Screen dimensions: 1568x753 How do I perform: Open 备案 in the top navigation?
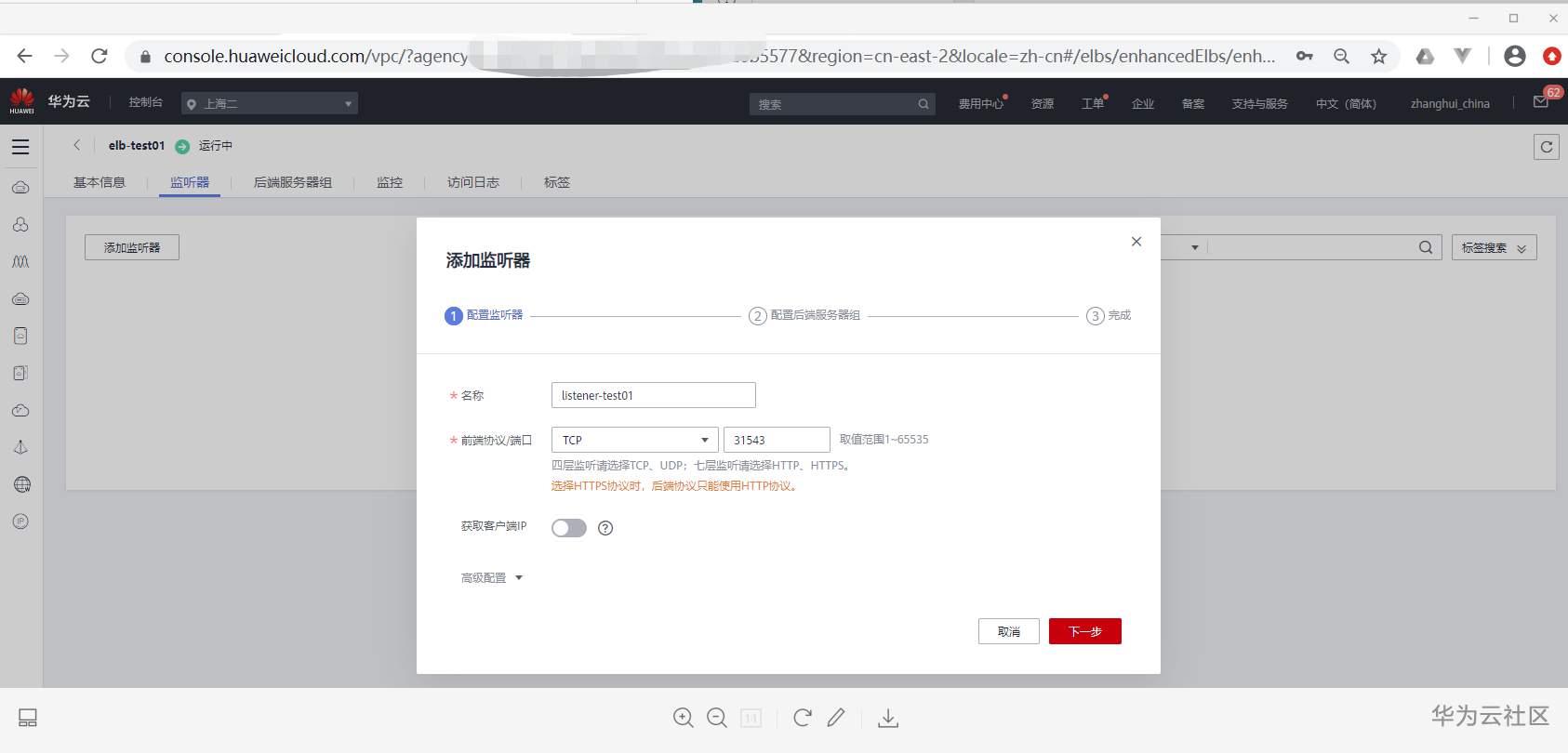coord(1193,103)
